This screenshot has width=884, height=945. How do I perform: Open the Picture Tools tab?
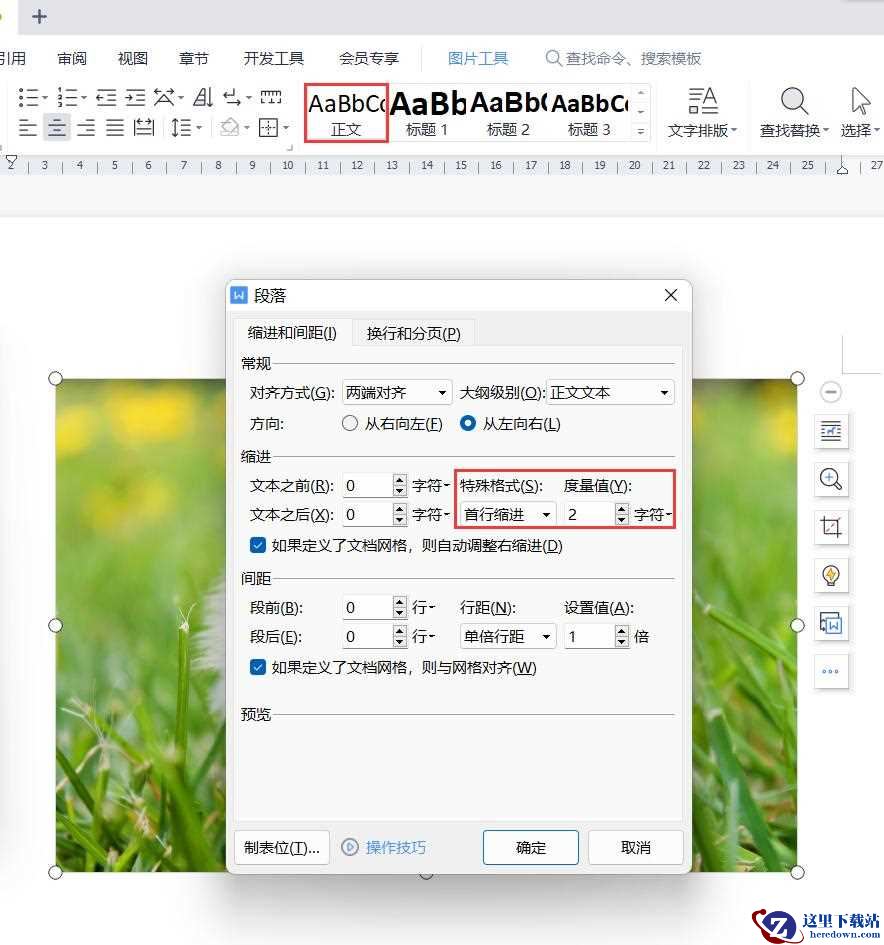(x=478, y=58)
